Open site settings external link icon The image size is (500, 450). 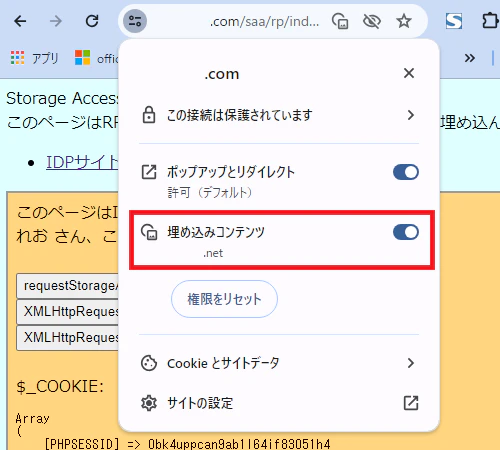(411, 403)
